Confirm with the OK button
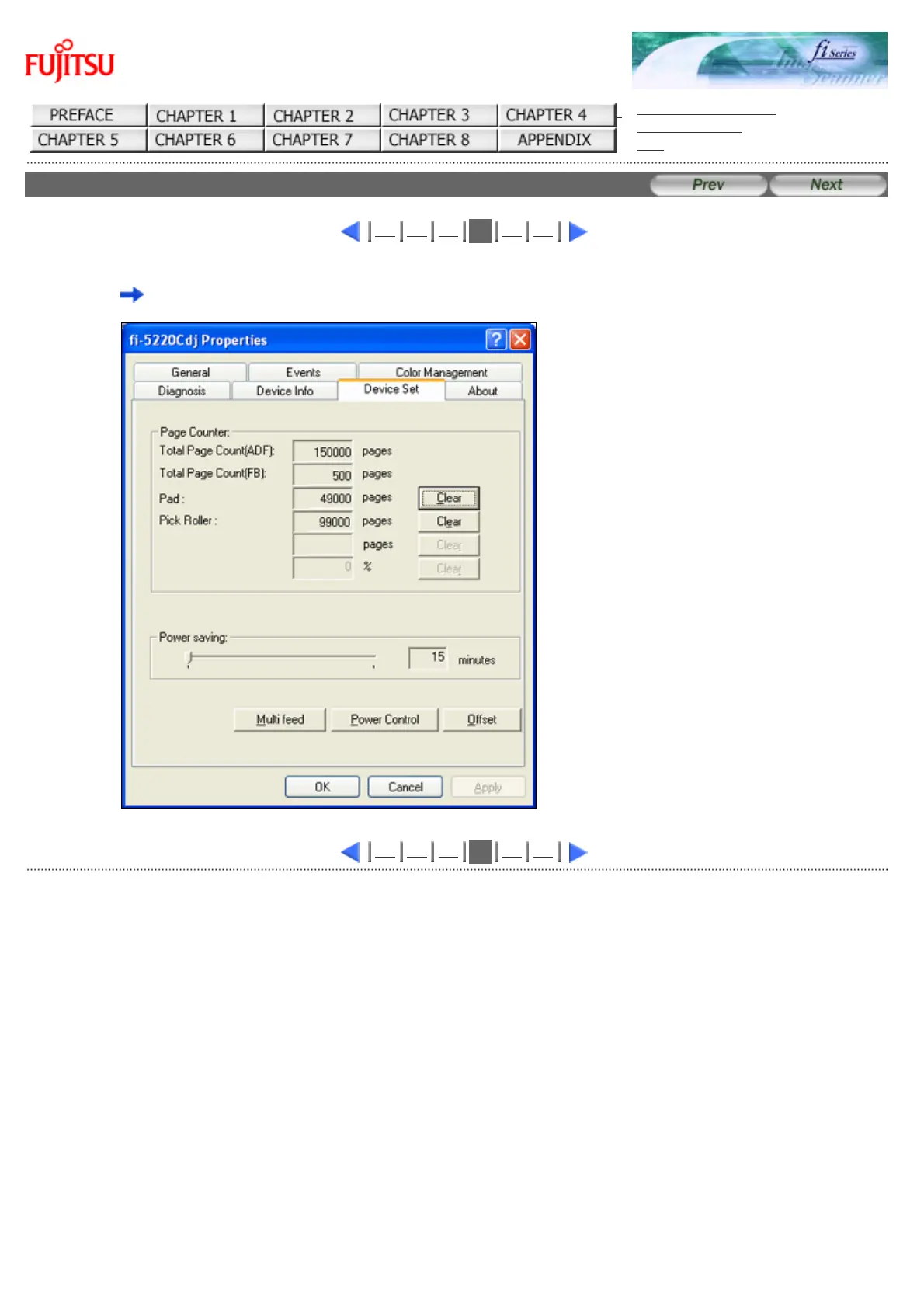924x1308 pixels. pyautogui.click(x=322, y=787)
